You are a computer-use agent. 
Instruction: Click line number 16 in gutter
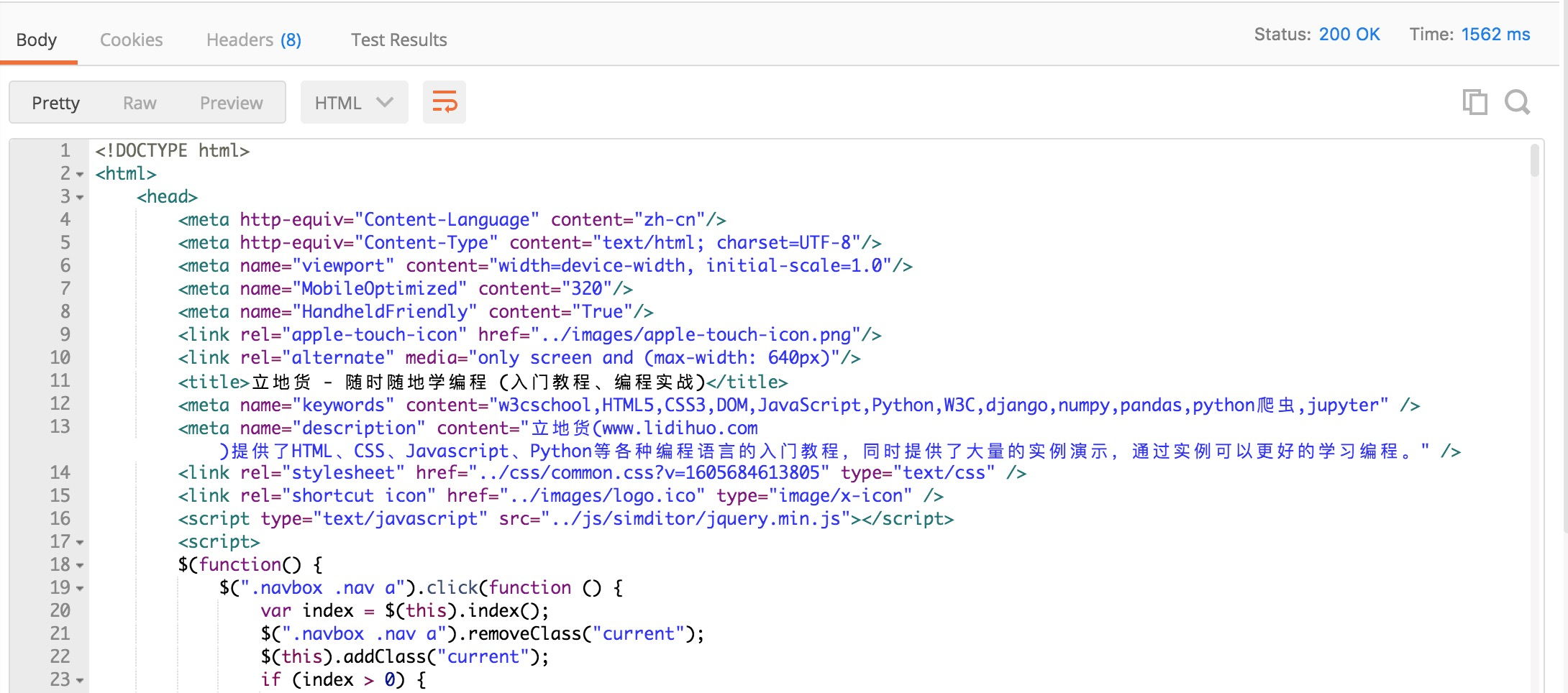click(x=60, y=518)
